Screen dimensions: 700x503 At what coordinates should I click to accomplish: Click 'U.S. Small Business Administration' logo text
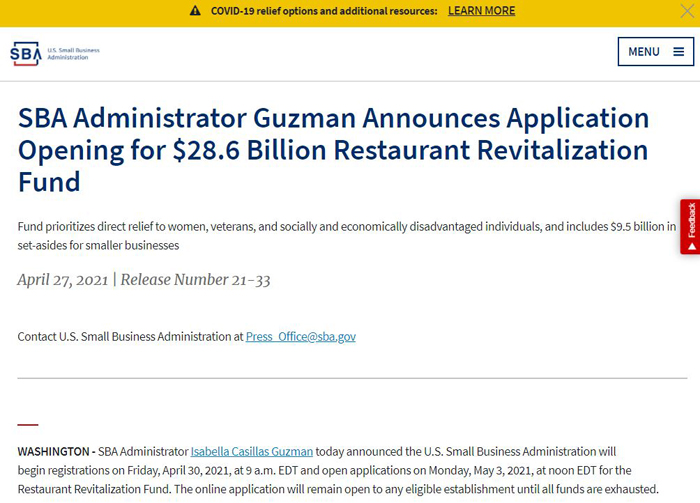click(74, 54)
